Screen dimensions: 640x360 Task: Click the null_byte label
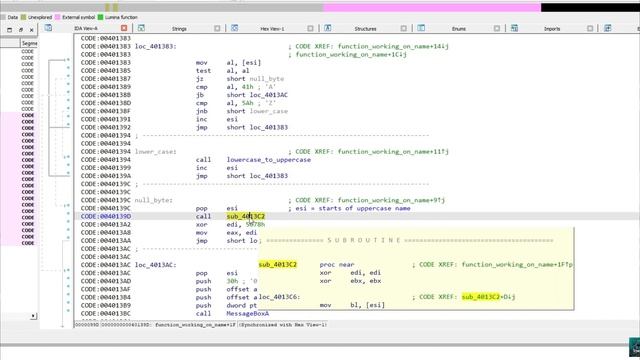[153, 200]
